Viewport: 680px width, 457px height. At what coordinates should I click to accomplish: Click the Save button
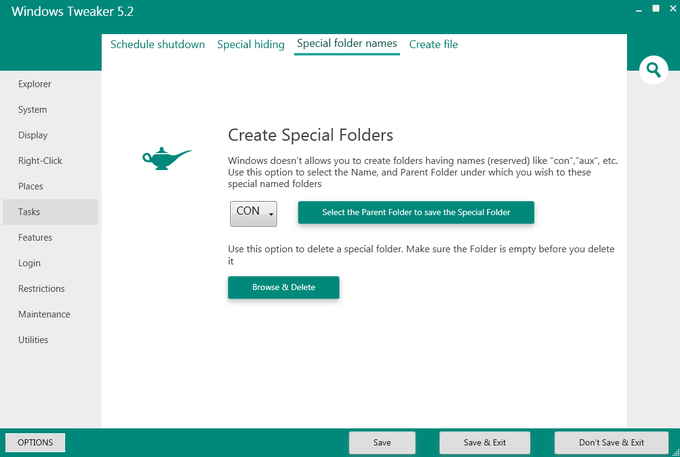(382, 443)
